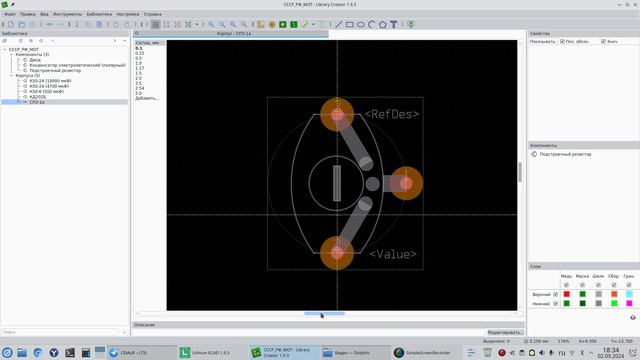
Task: Collapse the Компоненты tree node
Action: point(11,54)
